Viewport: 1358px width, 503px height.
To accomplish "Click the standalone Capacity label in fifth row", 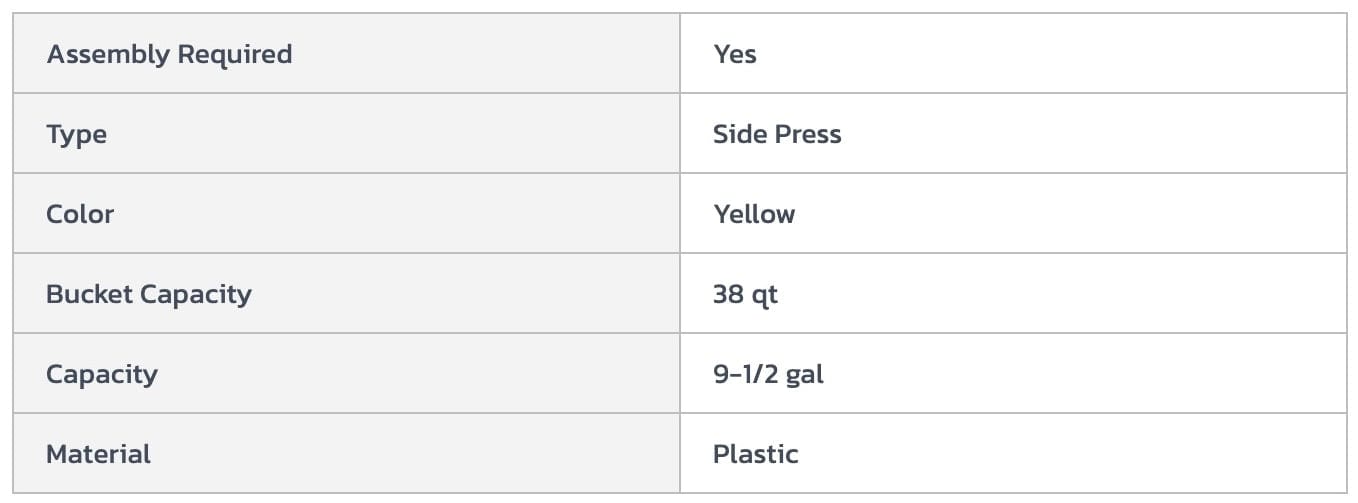I will click(x=101, y=374).
